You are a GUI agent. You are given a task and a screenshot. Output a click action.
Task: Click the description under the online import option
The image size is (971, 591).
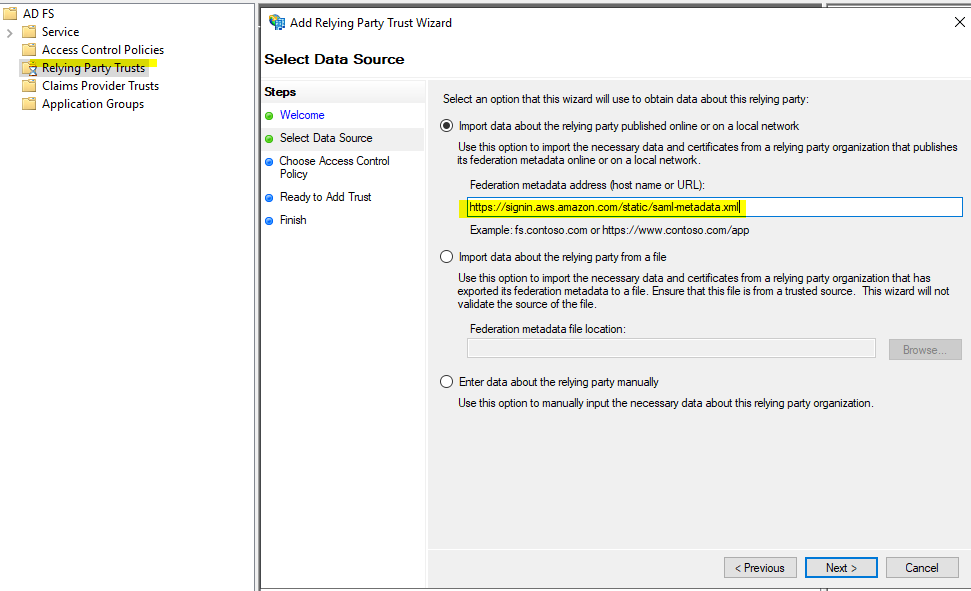pos(707,154)
